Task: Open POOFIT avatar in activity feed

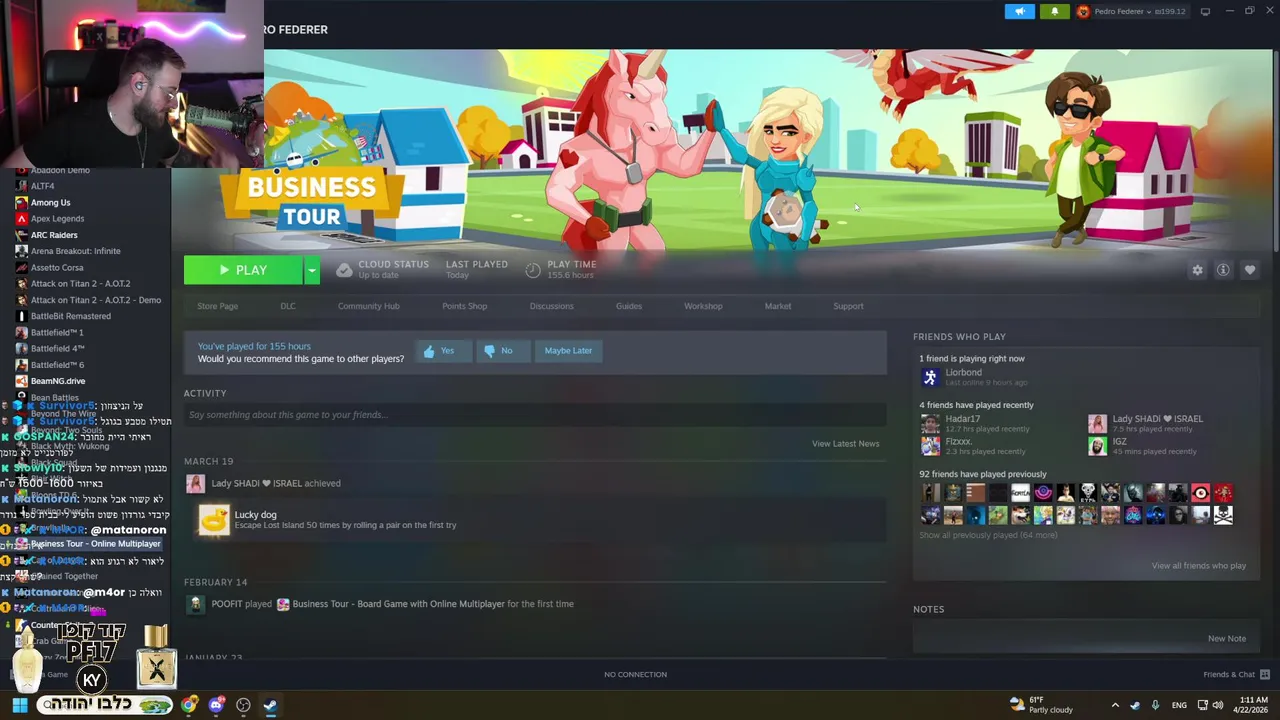Action: (x=195, y=604)
